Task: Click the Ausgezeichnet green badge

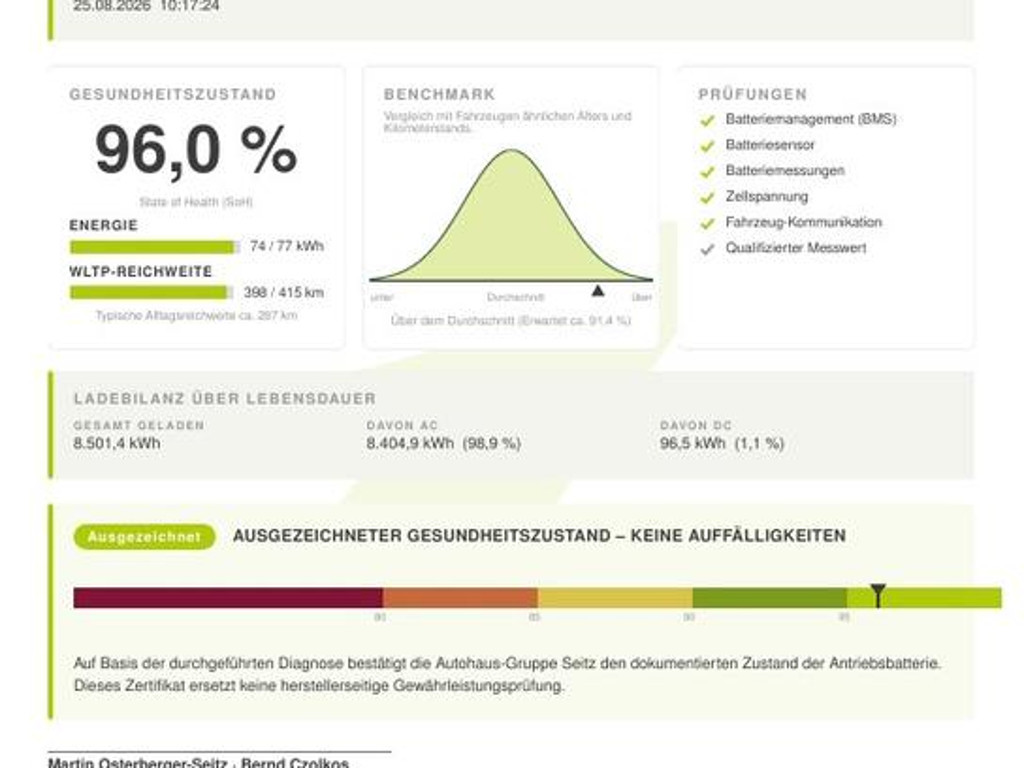Action: (x=144, y=537)
